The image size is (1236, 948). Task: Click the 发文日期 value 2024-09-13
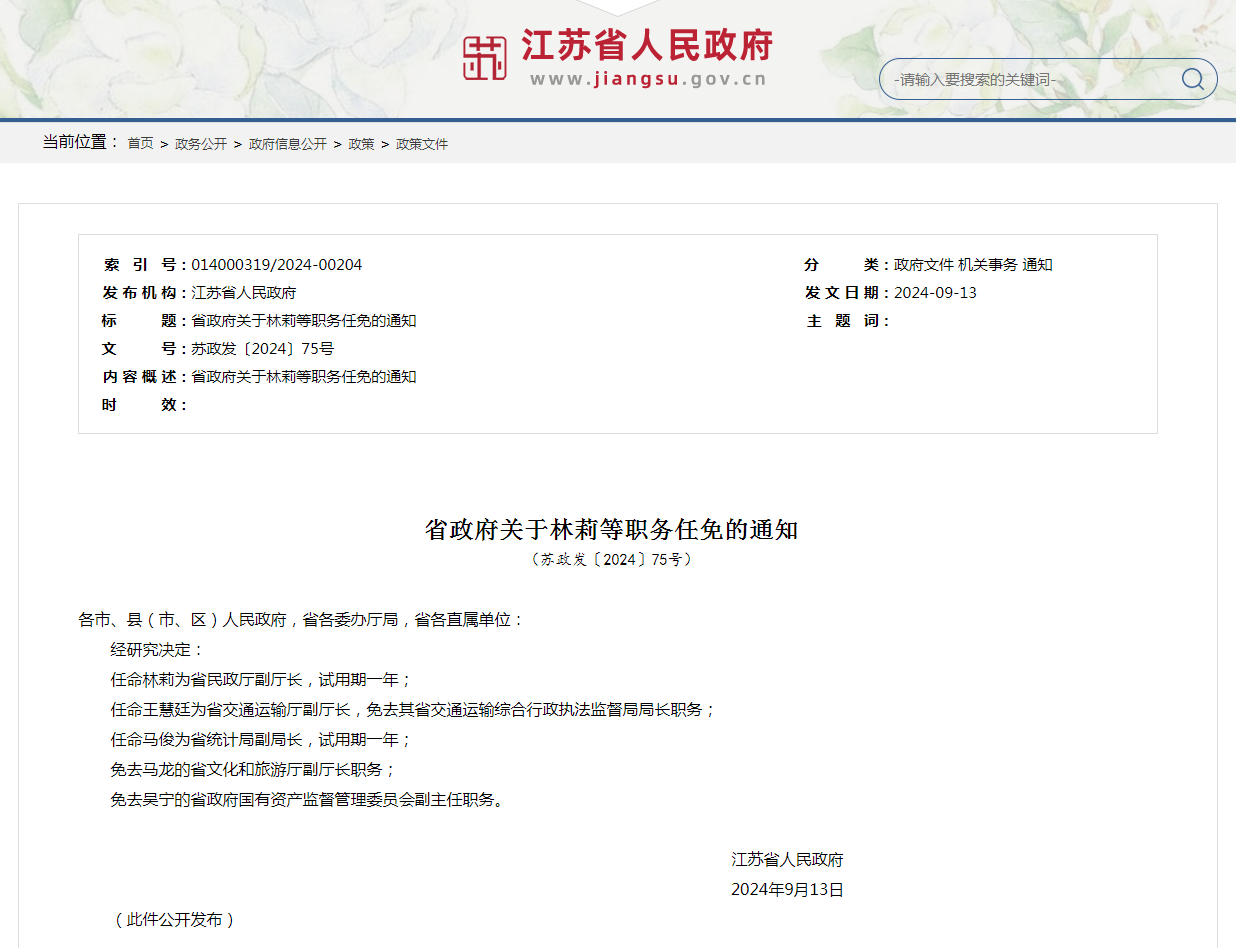[935, 293]
